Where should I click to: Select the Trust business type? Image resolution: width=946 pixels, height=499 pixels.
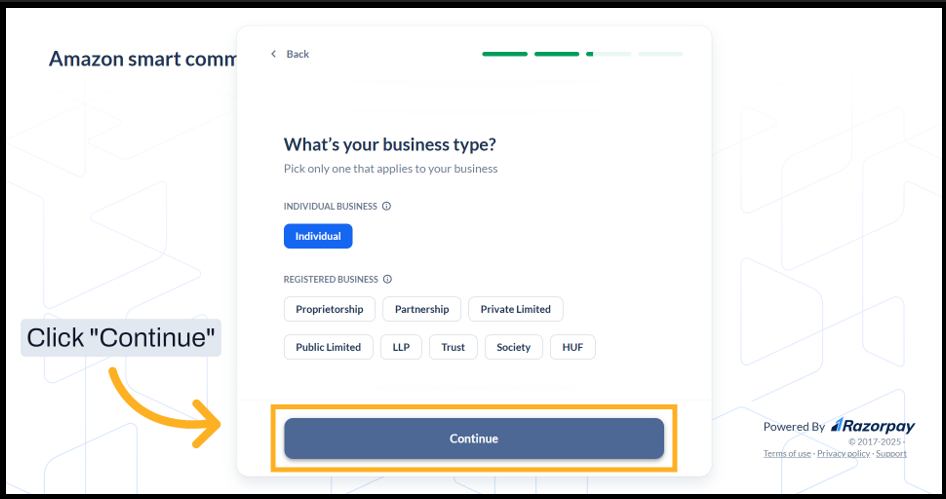coord(453,348)
